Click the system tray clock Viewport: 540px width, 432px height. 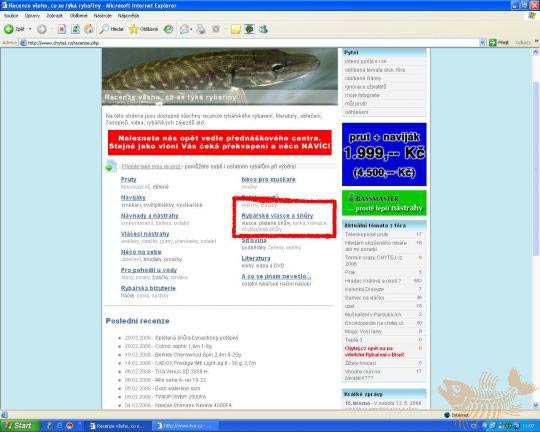pos(528,426)
